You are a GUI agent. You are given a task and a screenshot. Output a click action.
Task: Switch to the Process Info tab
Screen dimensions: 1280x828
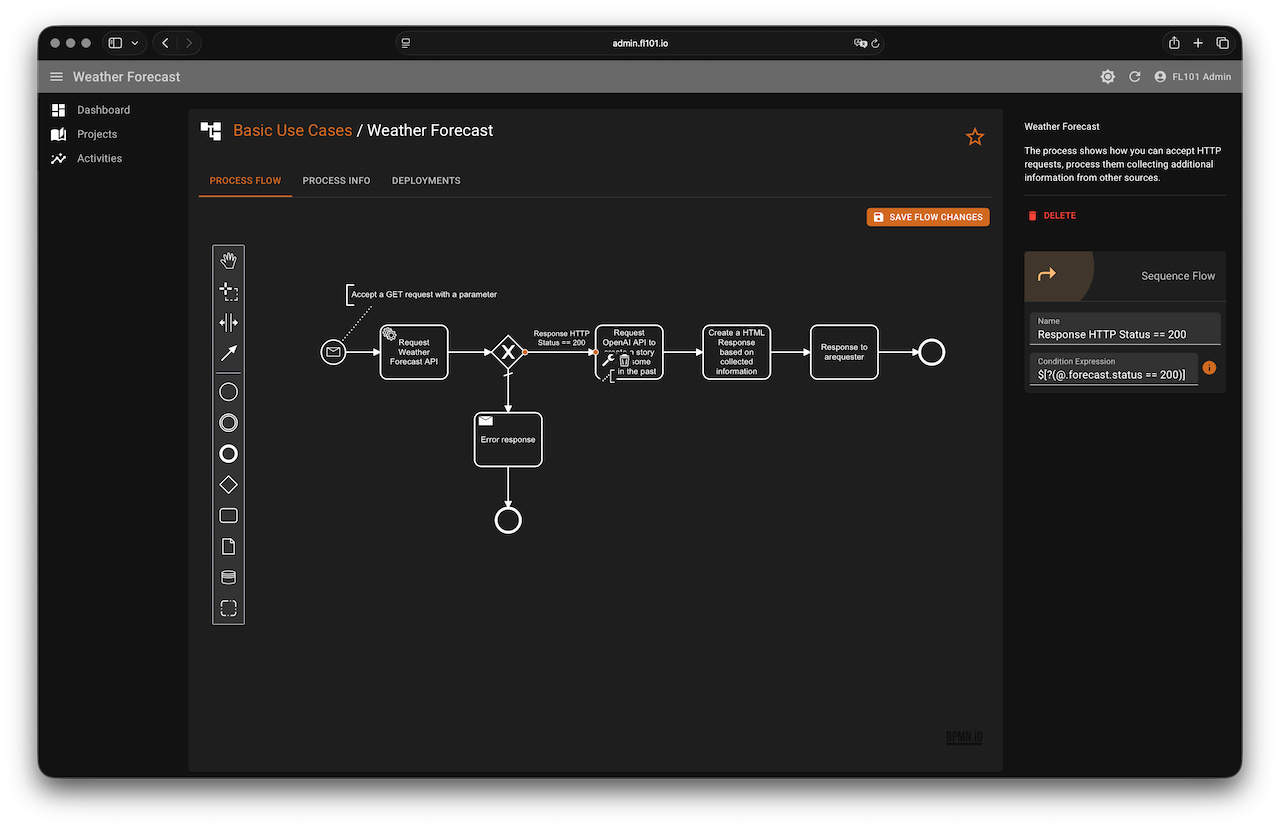click(336, 181)
